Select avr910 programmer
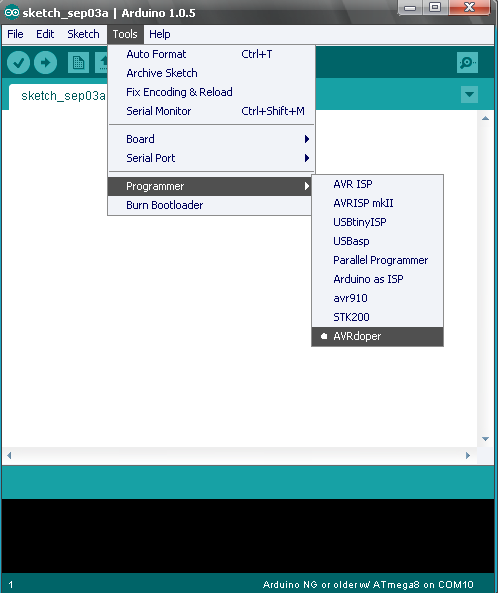Screen dimensions: 498x593 click(x=377, y=298)
